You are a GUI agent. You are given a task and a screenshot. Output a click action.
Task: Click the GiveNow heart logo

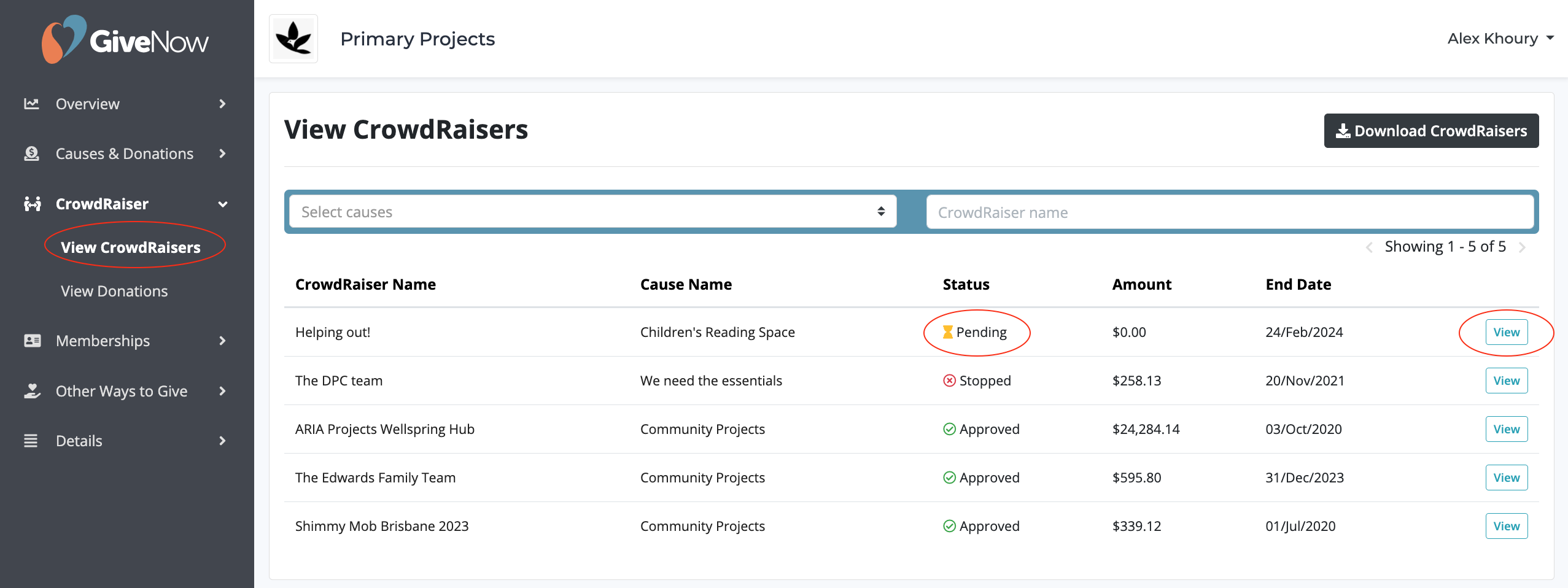coord(63,39)
